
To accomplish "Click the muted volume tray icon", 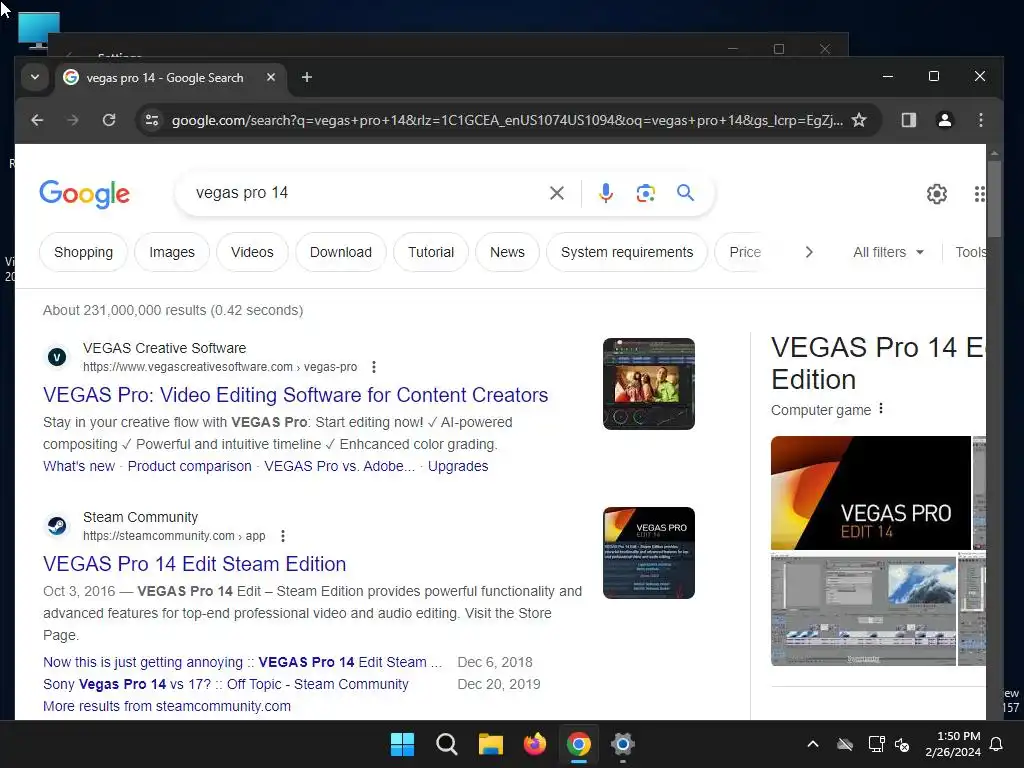I will pos(902,744).
